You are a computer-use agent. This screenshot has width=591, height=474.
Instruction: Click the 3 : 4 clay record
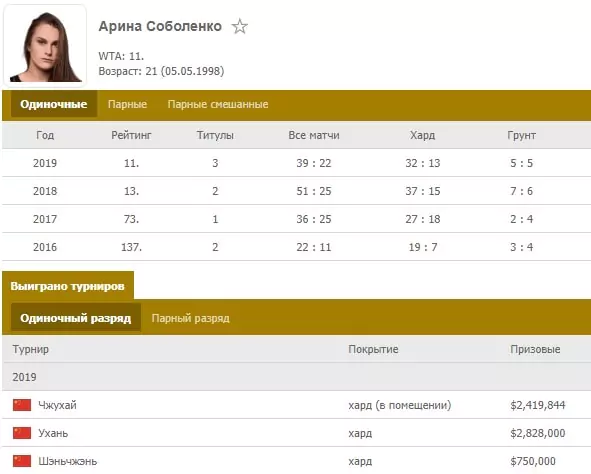click(x=522, y=247)
